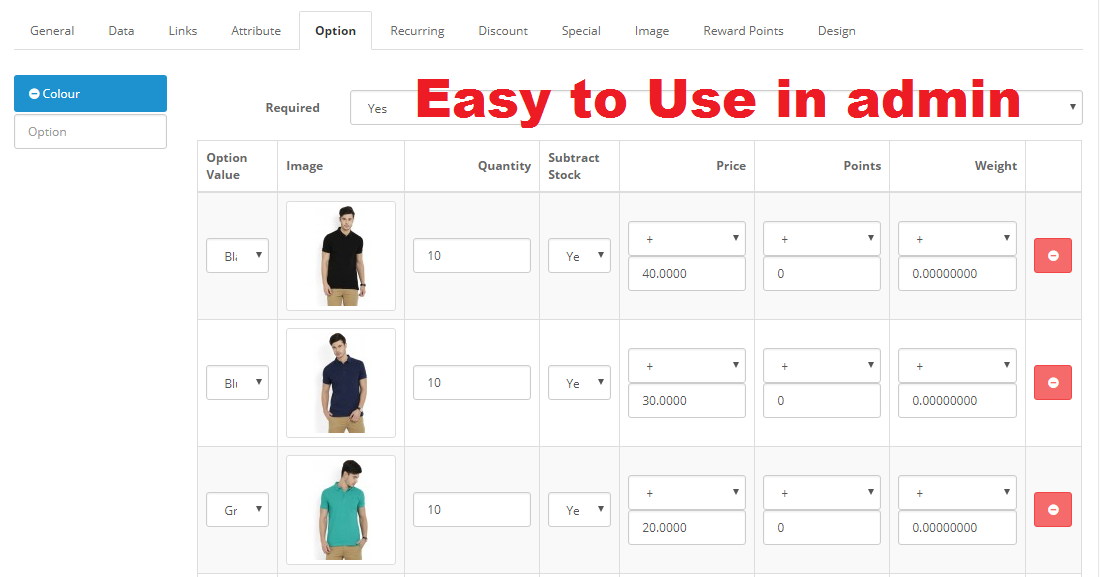Select the Option tab
Screen dimensions: 1100x577
pos(335,31)
